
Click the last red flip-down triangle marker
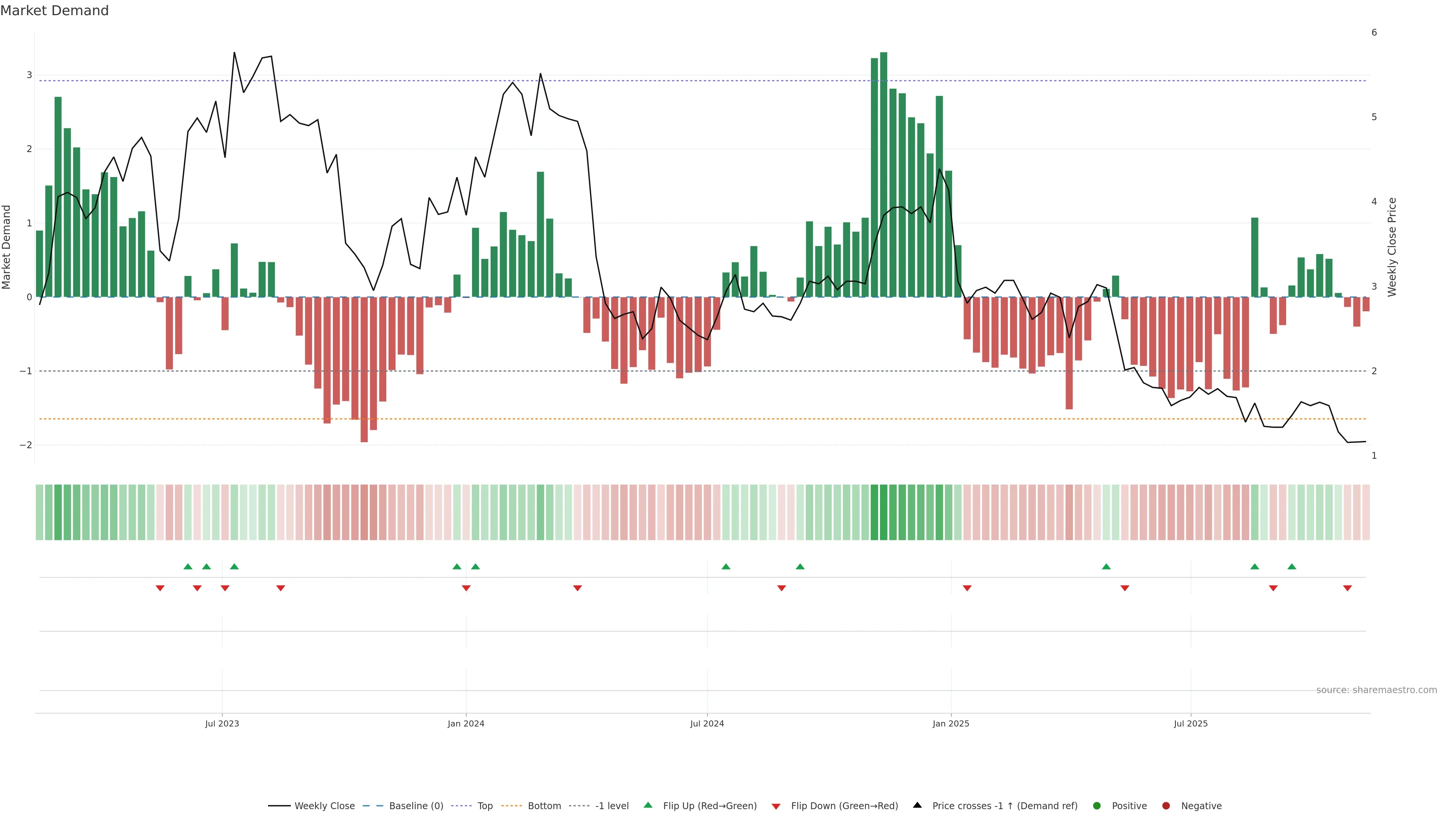(x=1348, y=588)
